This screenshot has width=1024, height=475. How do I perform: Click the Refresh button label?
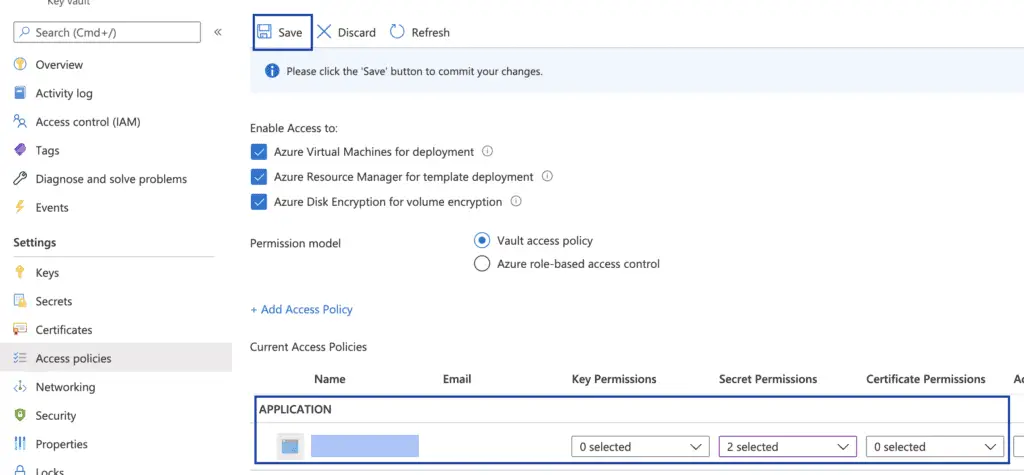point(430,33)
